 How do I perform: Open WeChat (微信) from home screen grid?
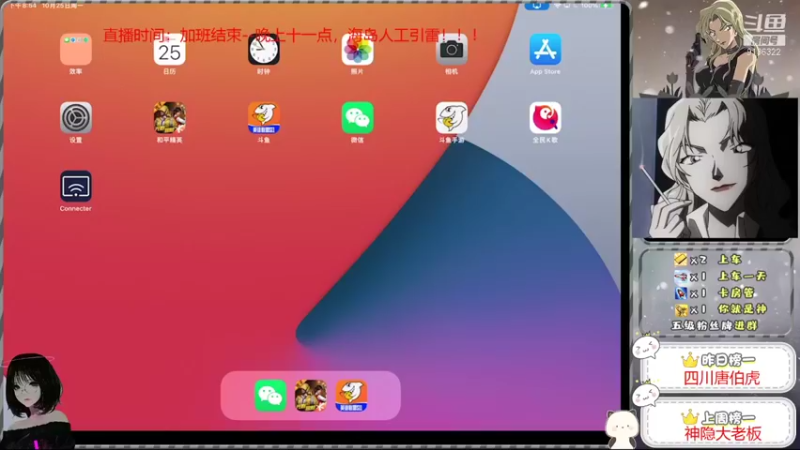(357, 118)
